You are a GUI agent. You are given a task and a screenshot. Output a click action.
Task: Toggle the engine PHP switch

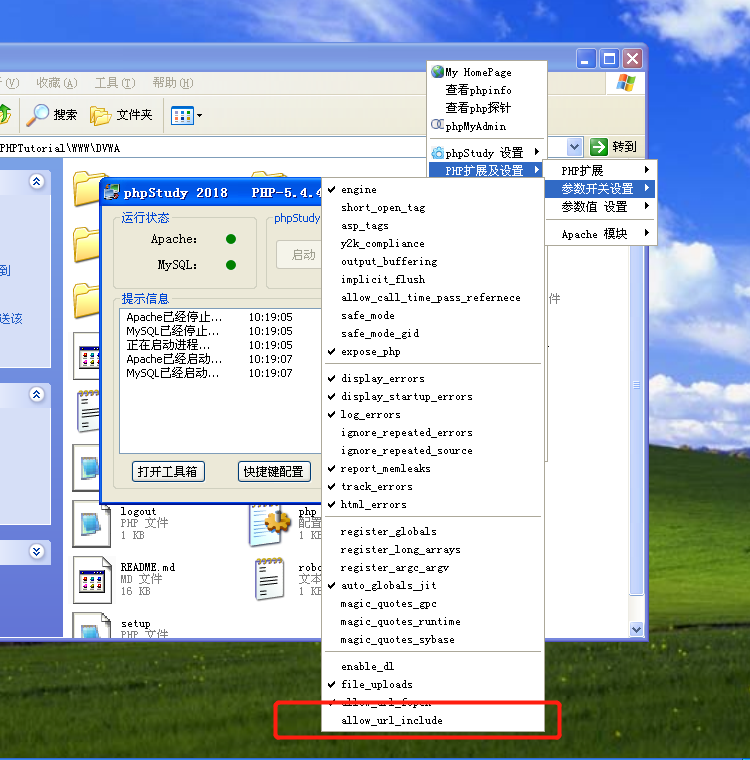point(433,190)
